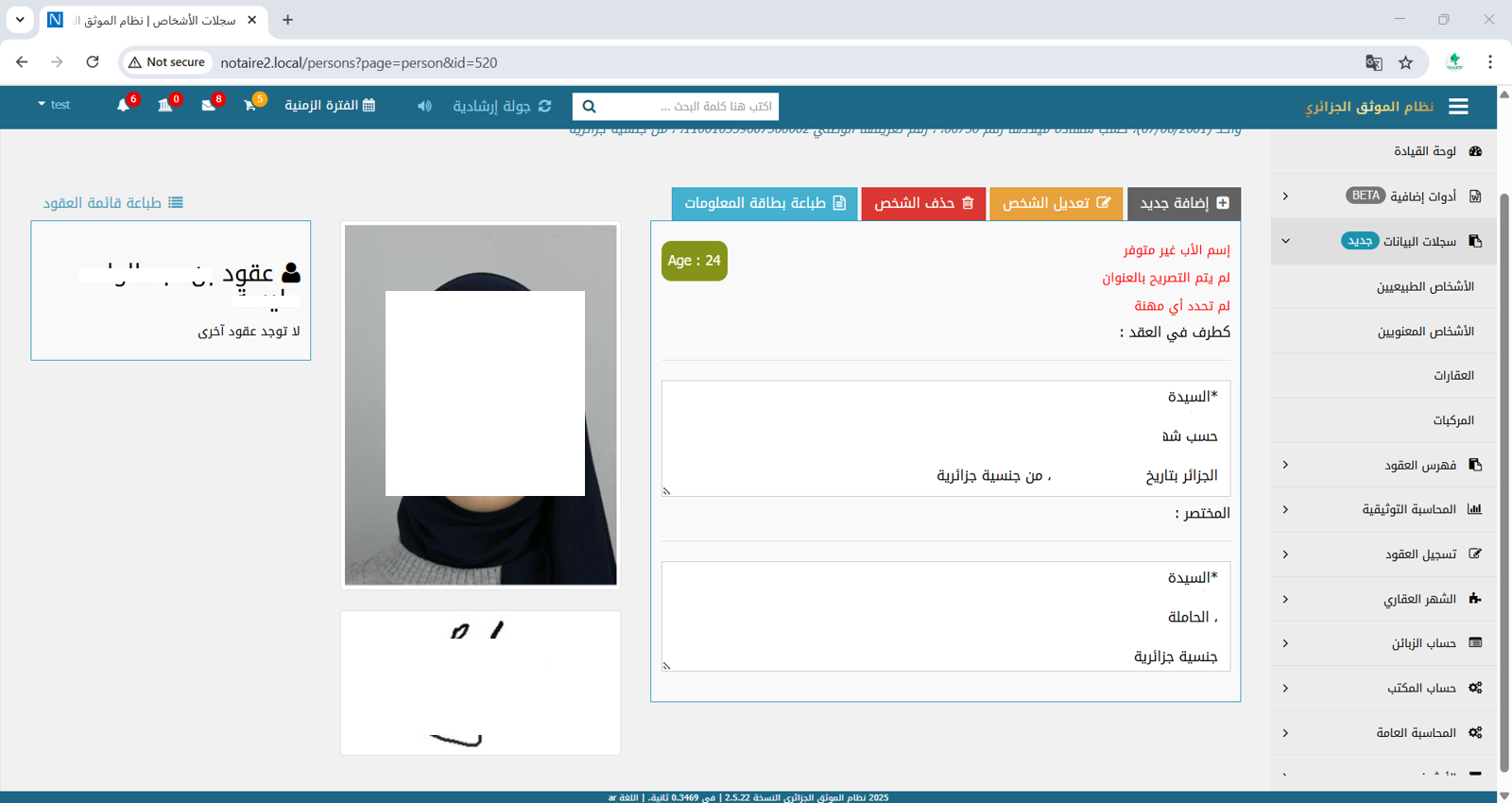Click the تعديل الشخص button
Image resolution: width=1512 pixels, height=803 pixels.
coord(1056,203)
